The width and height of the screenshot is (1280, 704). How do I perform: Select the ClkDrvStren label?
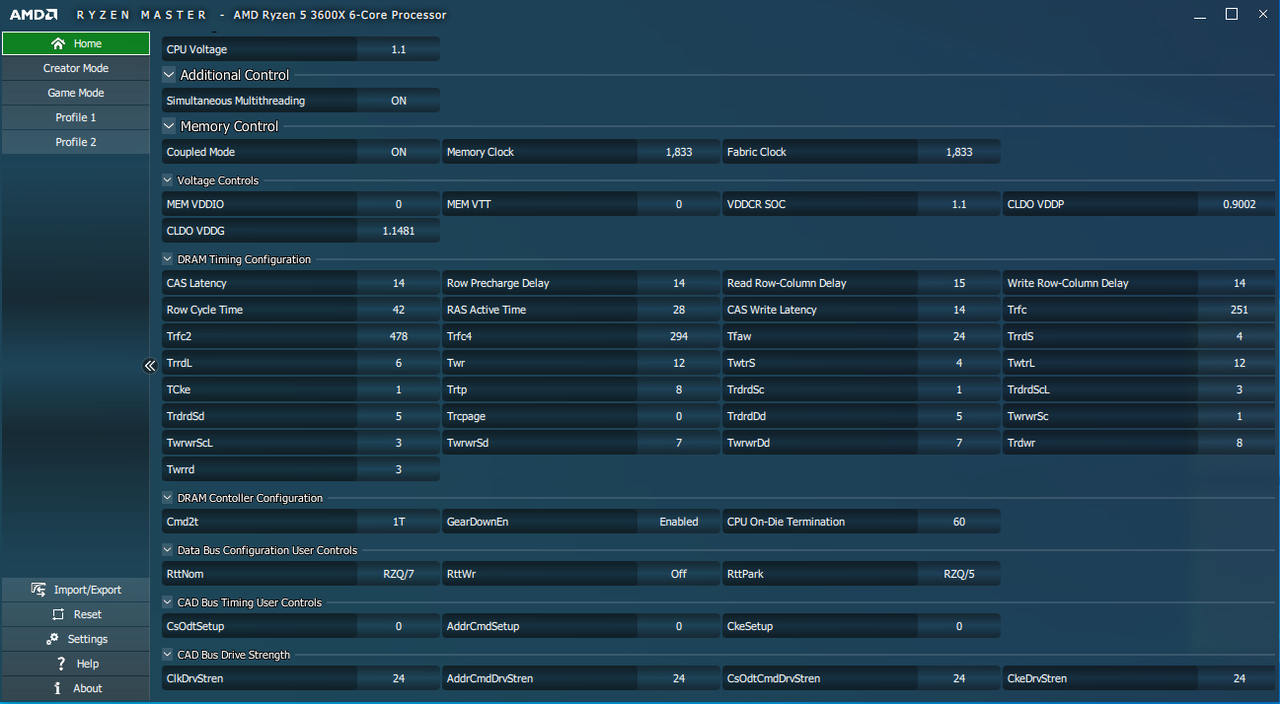point(195,678)
